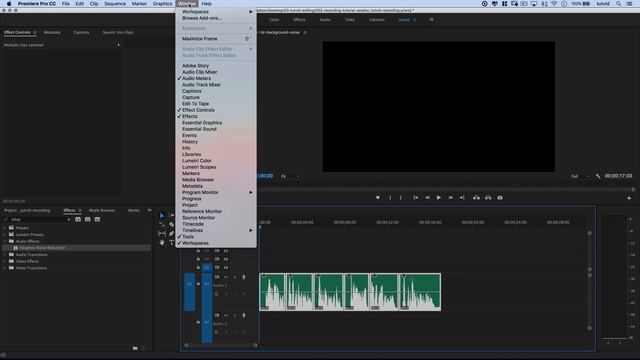The width and height of the screenshot is (640, 360).
Task: Expand the Video Transitions folder
Action: click(5, 268)
